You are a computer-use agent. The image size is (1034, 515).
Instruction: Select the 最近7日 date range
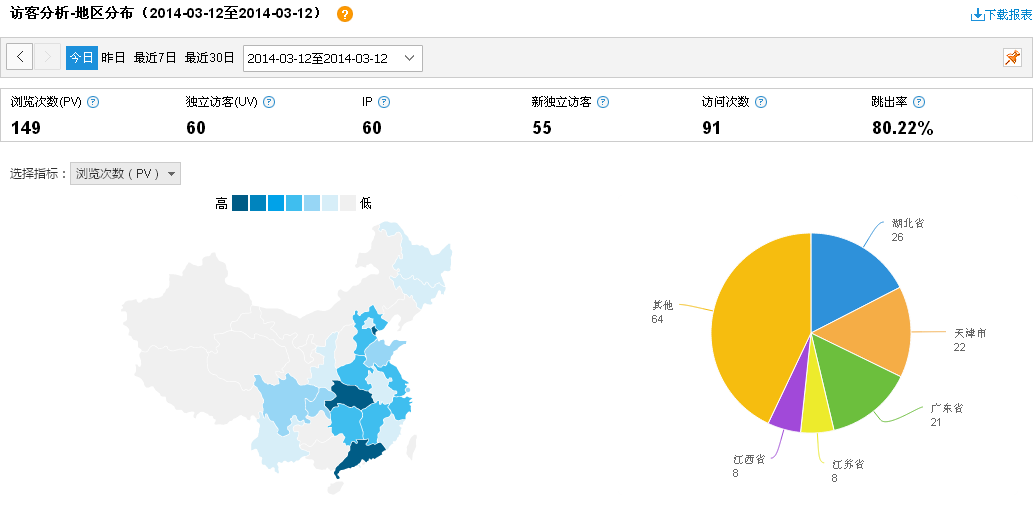tap(155, 57)
